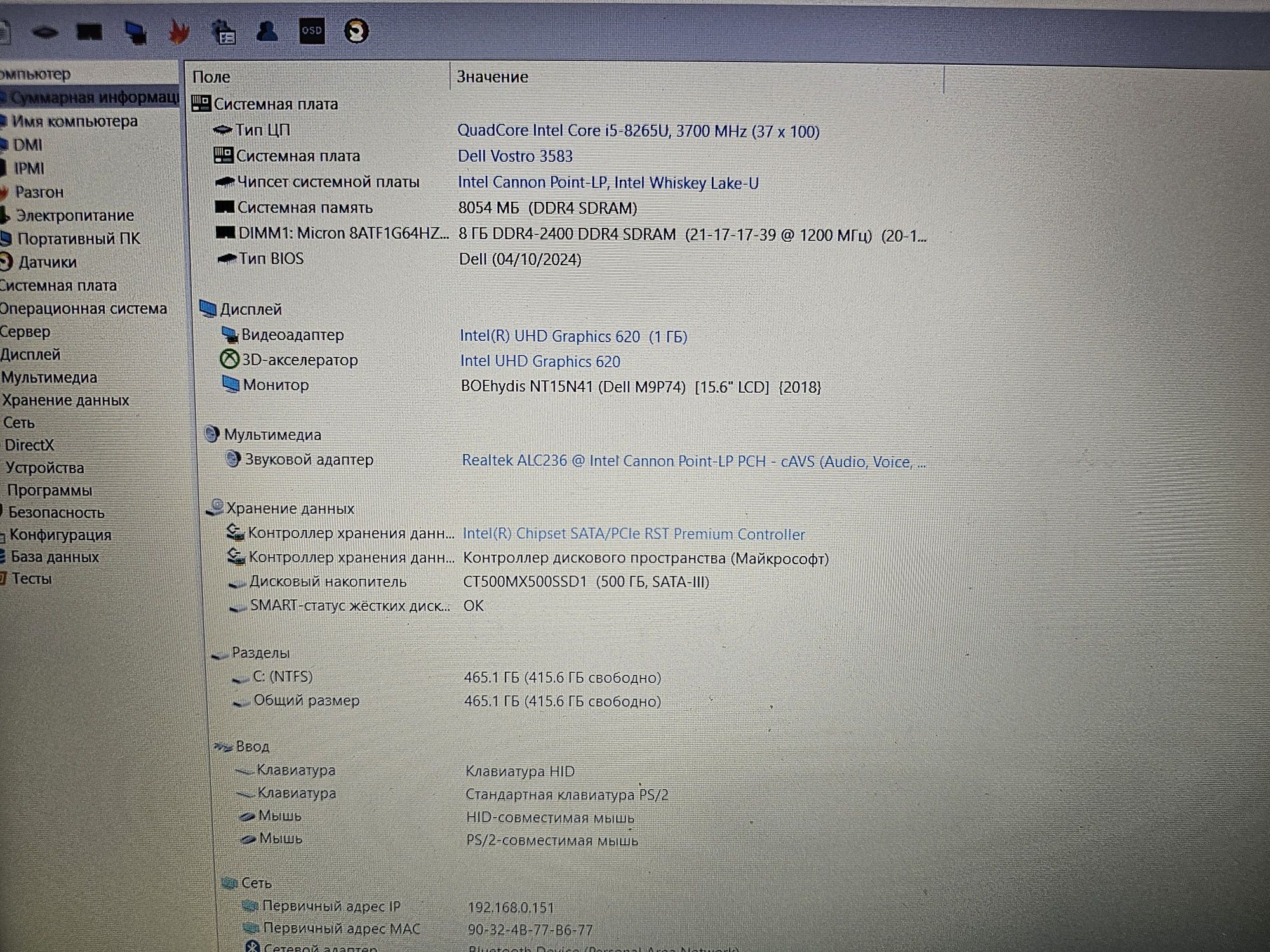Screen dimensions: 1270x952
Task: Open Электропитание in the tree
Action: (x=74, y=215)
